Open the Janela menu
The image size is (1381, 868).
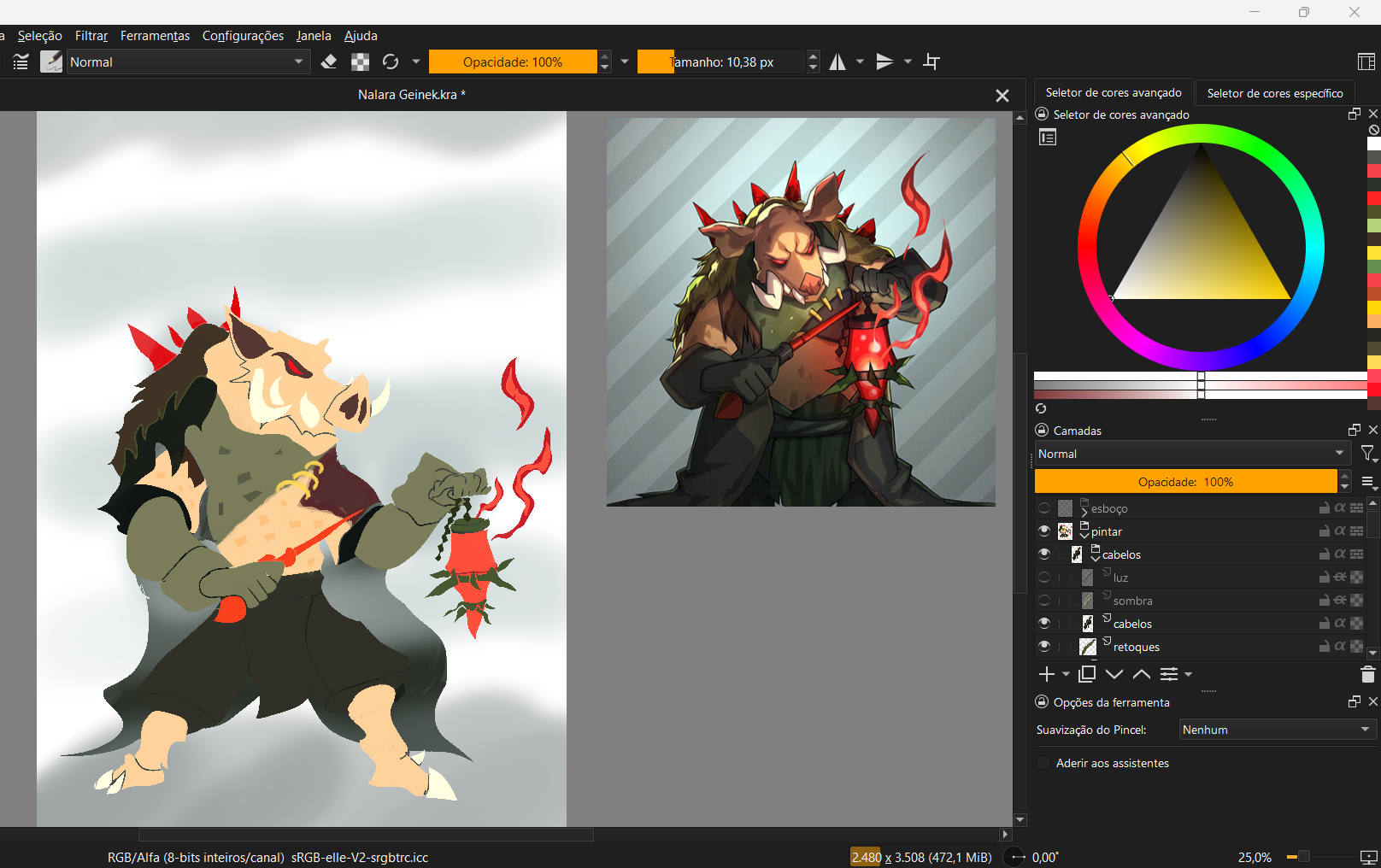point(314,36)
